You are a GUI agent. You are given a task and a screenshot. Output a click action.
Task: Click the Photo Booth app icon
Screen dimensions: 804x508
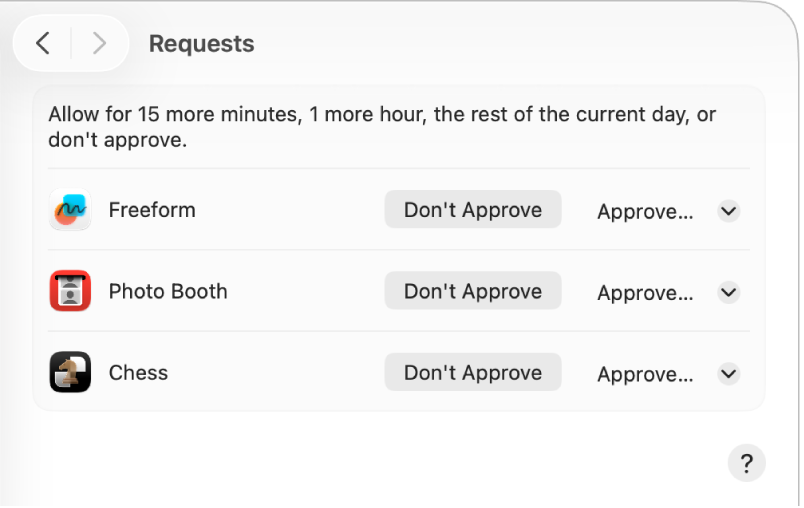[70, 292]
